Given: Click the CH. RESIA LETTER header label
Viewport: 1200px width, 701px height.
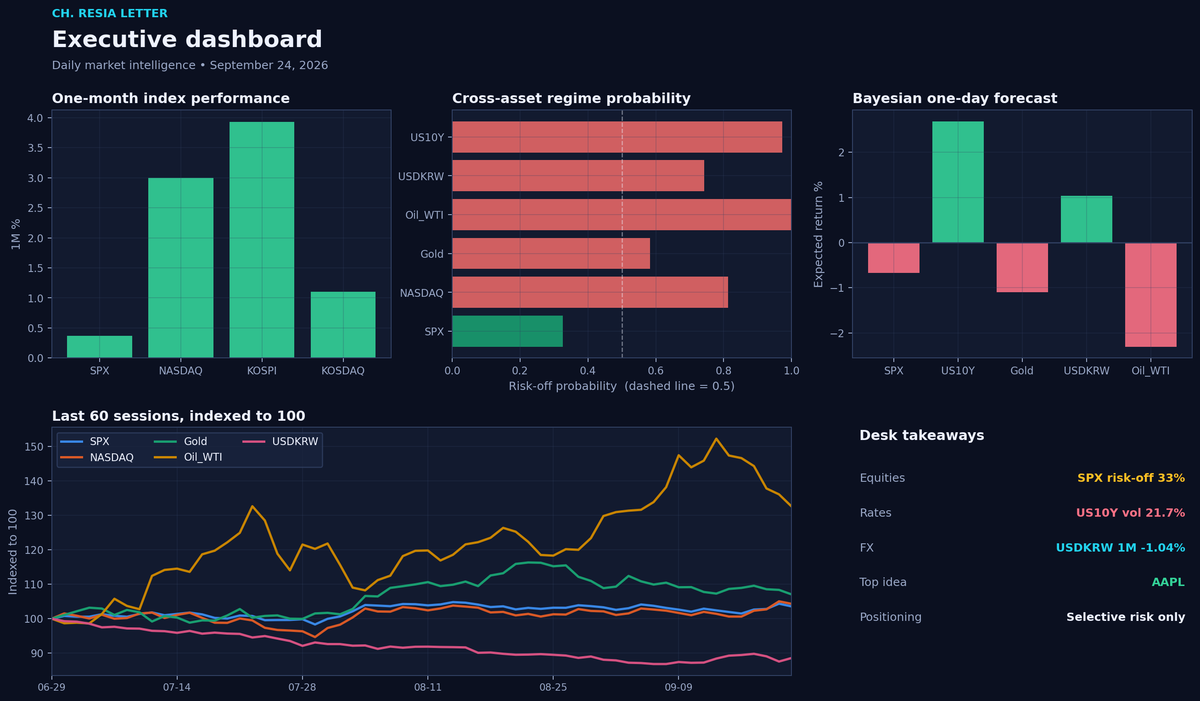Looking at the screenshot, I should (x=110, y=14).
